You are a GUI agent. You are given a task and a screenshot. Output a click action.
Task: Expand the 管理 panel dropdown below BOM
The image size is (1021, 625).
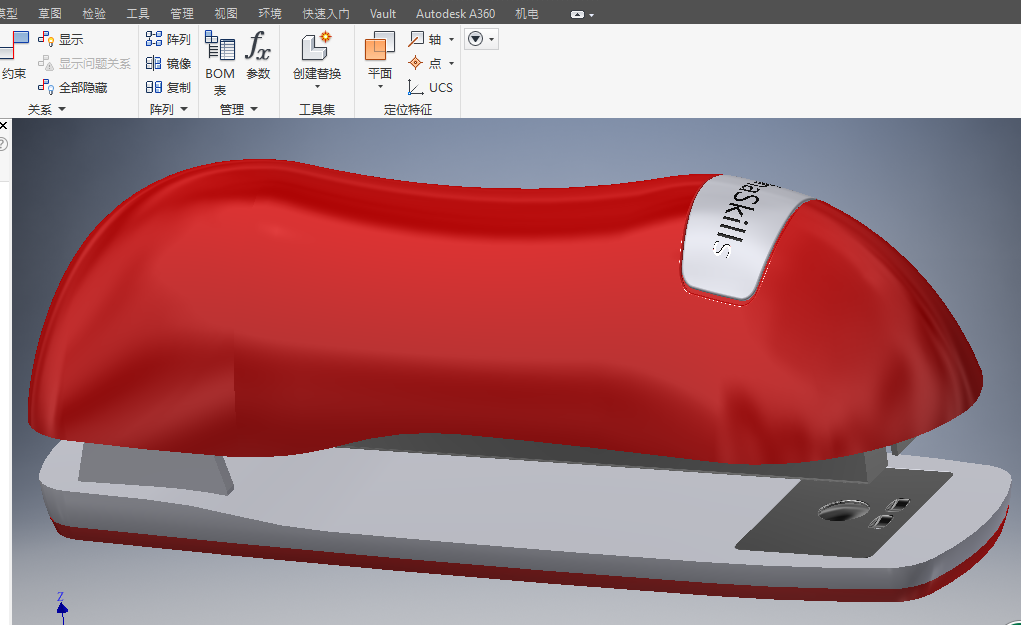253,109
